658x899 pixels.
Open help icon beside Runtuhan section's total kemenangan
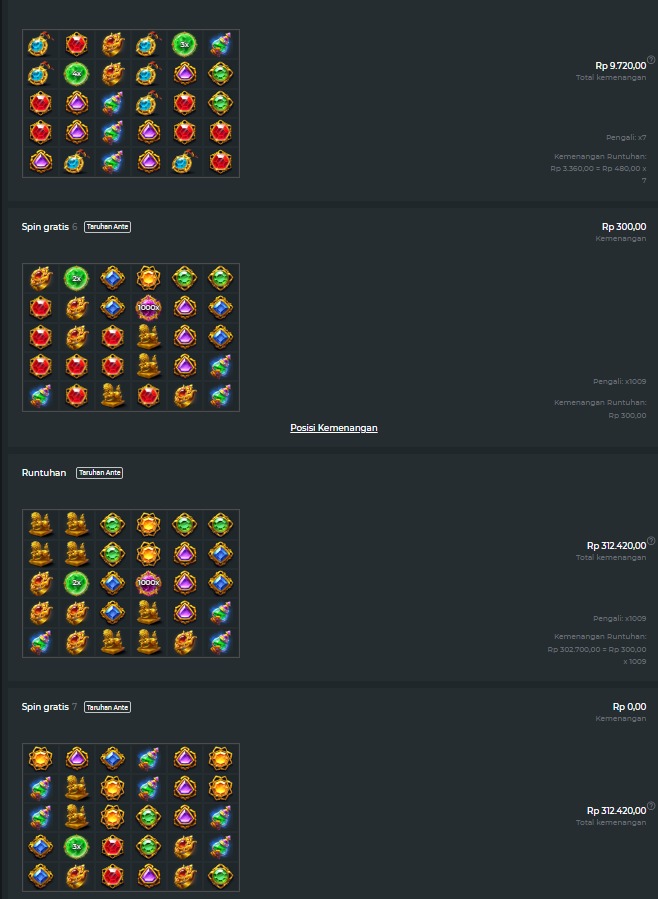pos(651,540)
